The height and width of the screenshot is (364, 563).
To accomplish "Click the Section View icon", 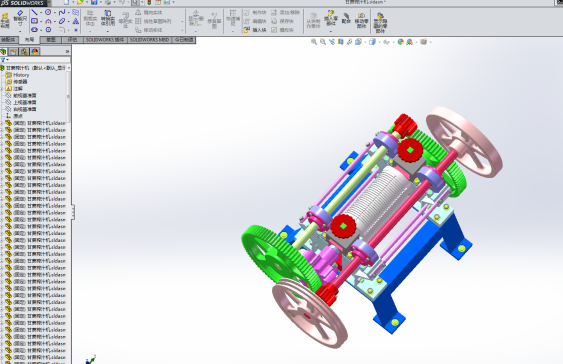I will [x=340, y=42].
